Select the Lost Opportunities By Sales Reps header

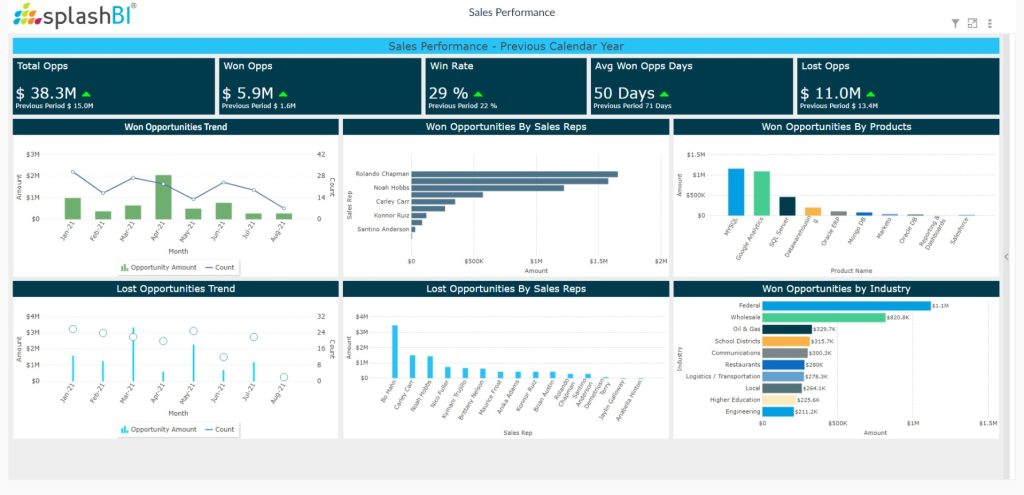pyautogui.click(x=505, y=289)
